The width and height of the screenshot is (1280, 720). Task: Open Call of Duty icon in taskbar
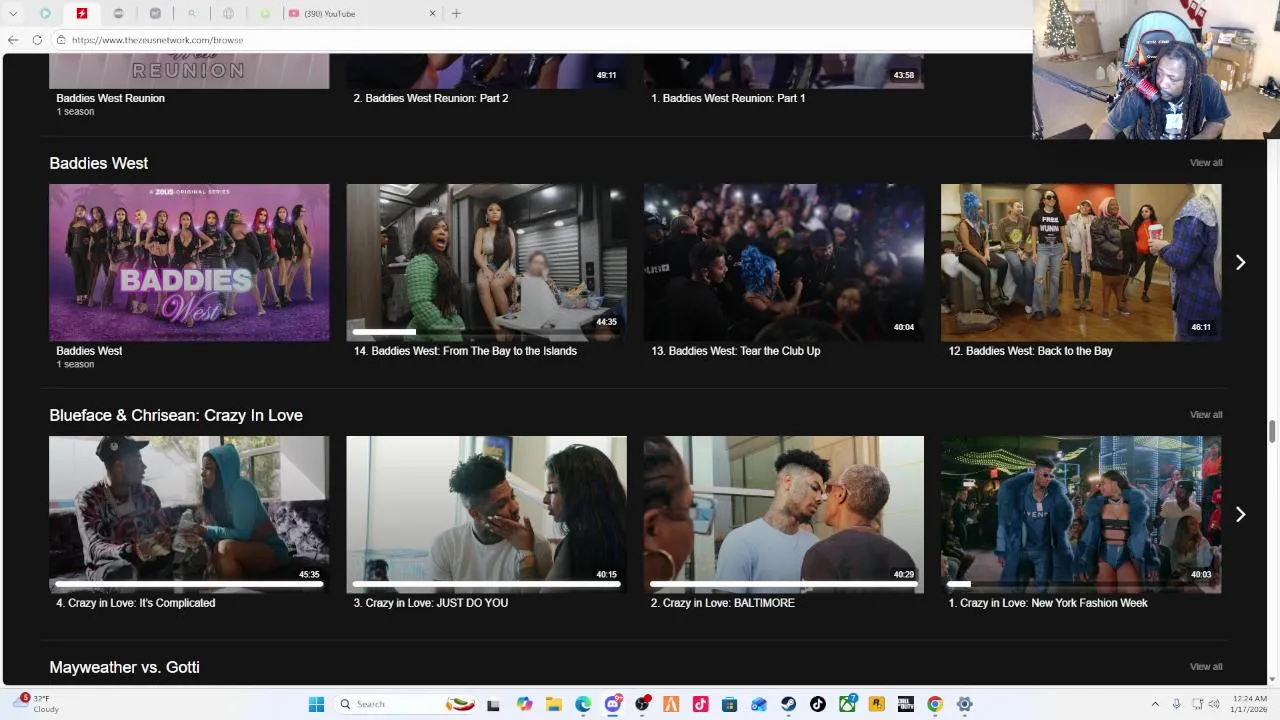(906, 704)
